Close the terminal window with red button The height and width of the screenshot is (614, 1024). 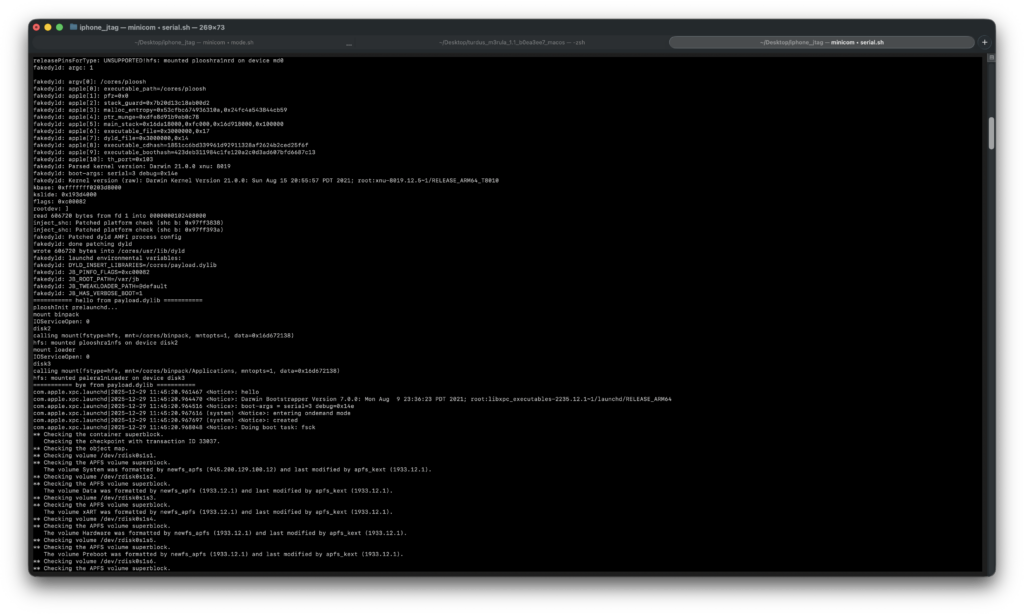click(36, 27)
